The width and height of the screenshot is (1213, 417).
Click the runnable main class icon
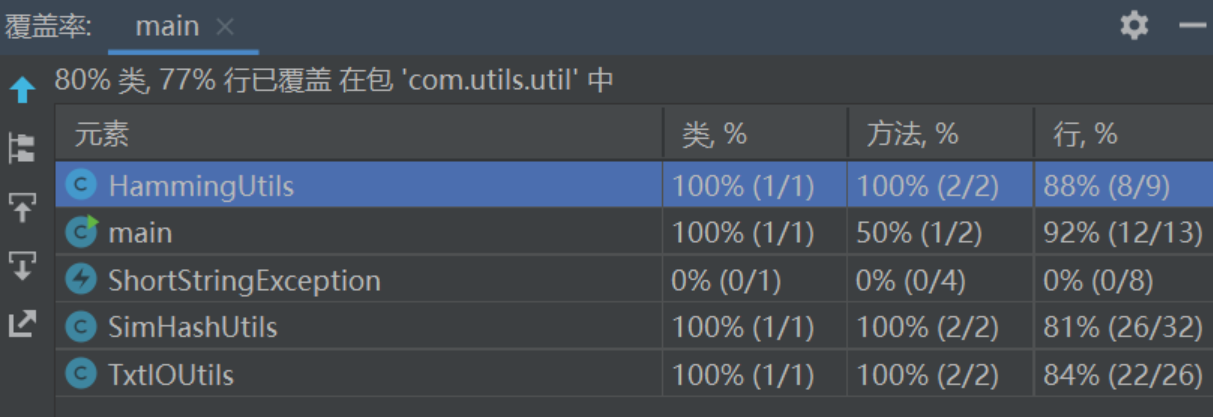pyautogui.click(x=80, y=232)
